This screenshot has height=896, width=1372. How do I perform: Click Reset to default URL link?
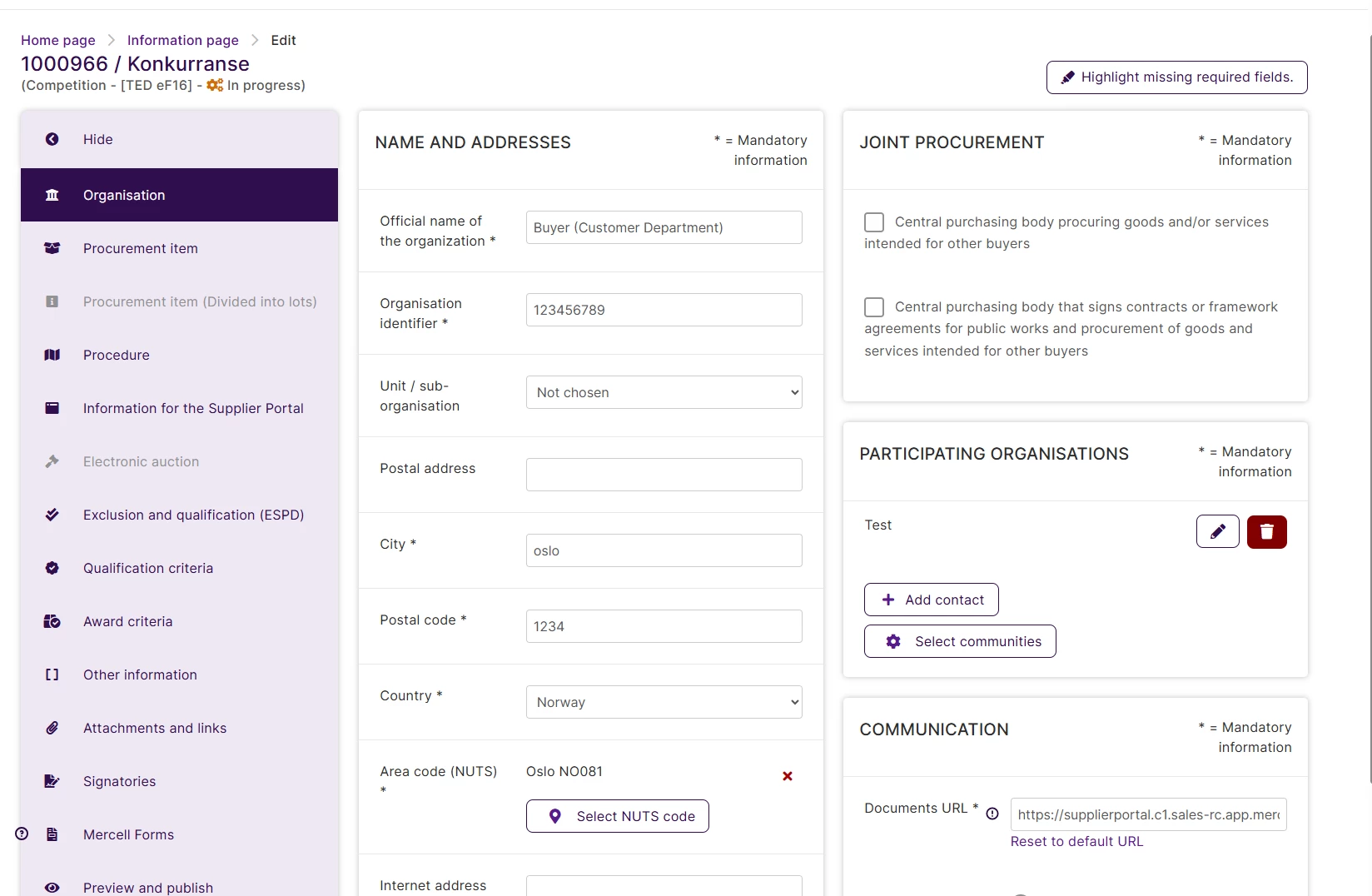(x=1076, y=841)
